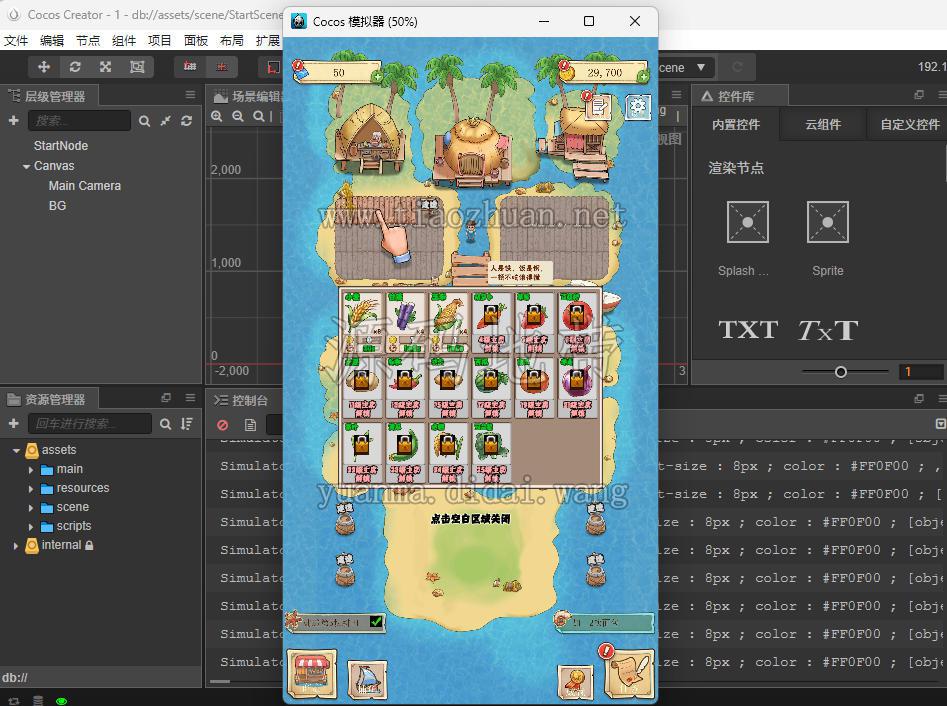Select the rotate tool in toolbar
The image size is (947, 706).
pyautogui.click(x=75, y=67)
